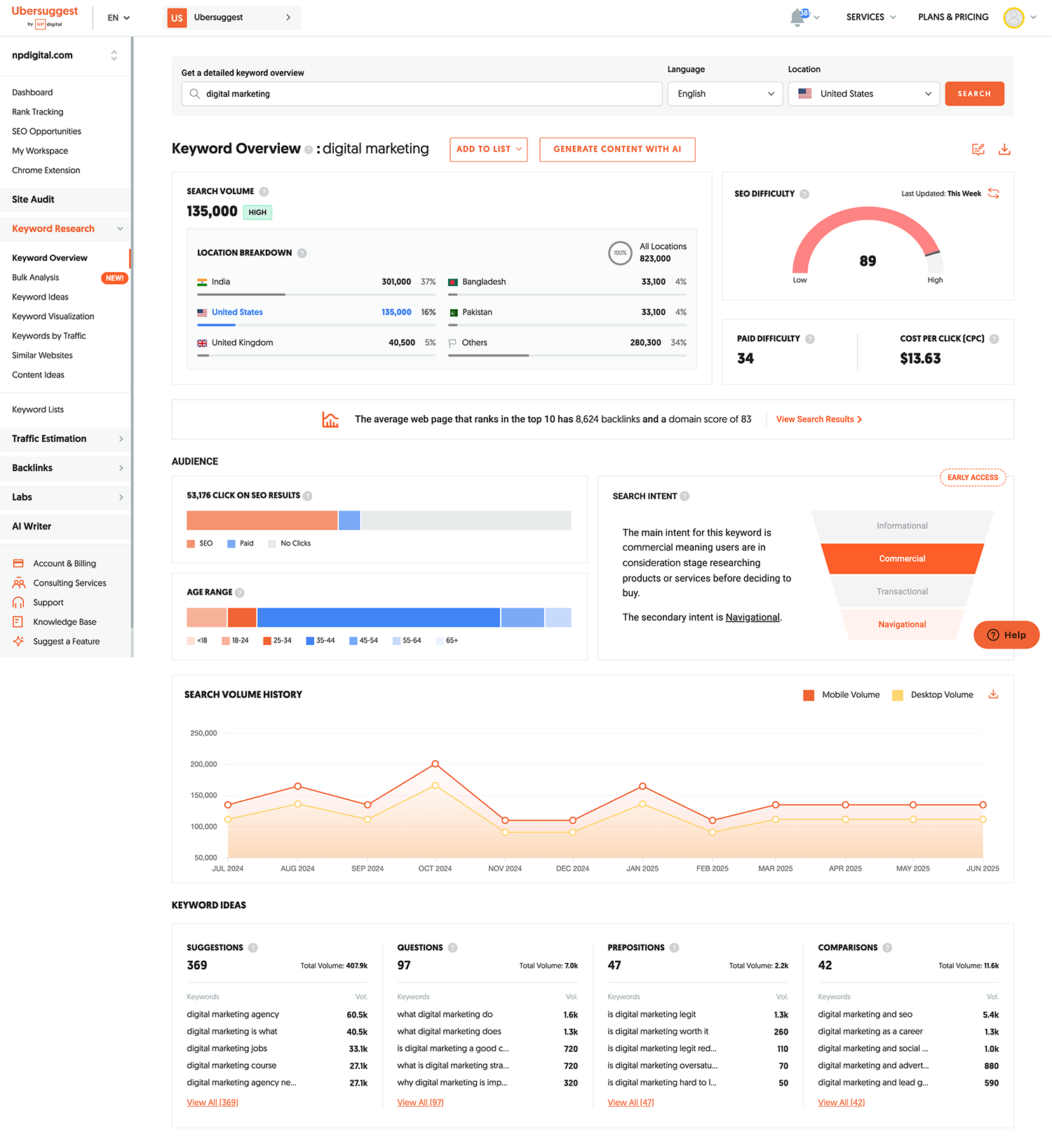Click the blue 35-44 age range segment
The height and width of the screenshot is (1148, 1052).
click(x=379, y=617)
